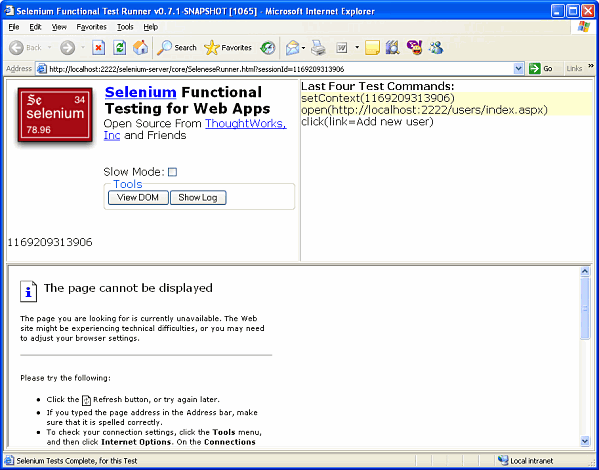Click the error page vertical scrollbar thumb

point(585,308)
